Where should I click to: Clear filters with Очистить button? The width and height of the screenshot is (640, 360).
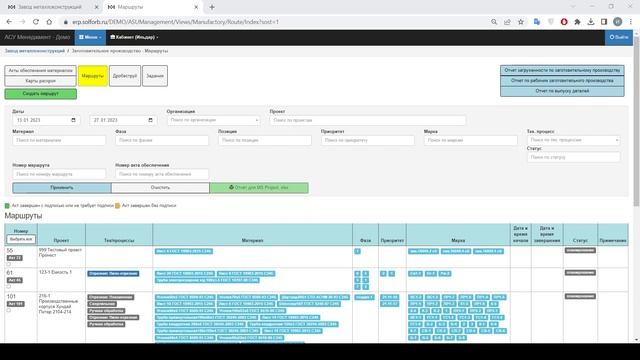[160, 188]
